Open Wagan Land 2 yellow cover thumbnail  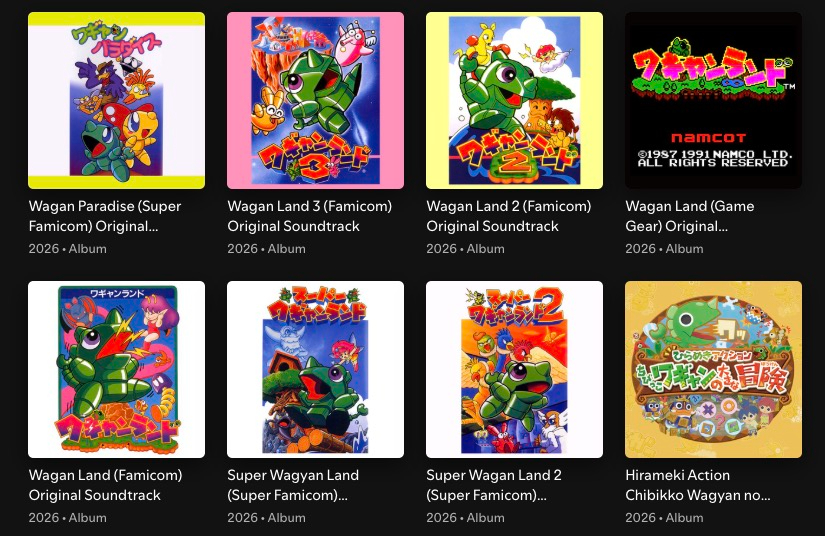(x=514, y=100)
